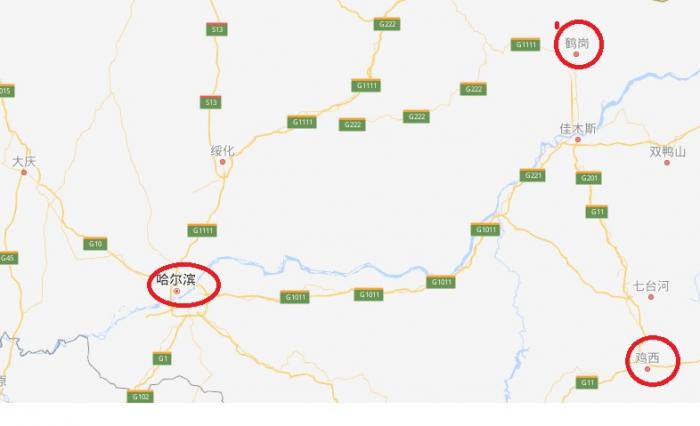This screenshot has height=426, width=700.
Task: Click the G1111 shield beside 鹤岗
Action: 525,44
